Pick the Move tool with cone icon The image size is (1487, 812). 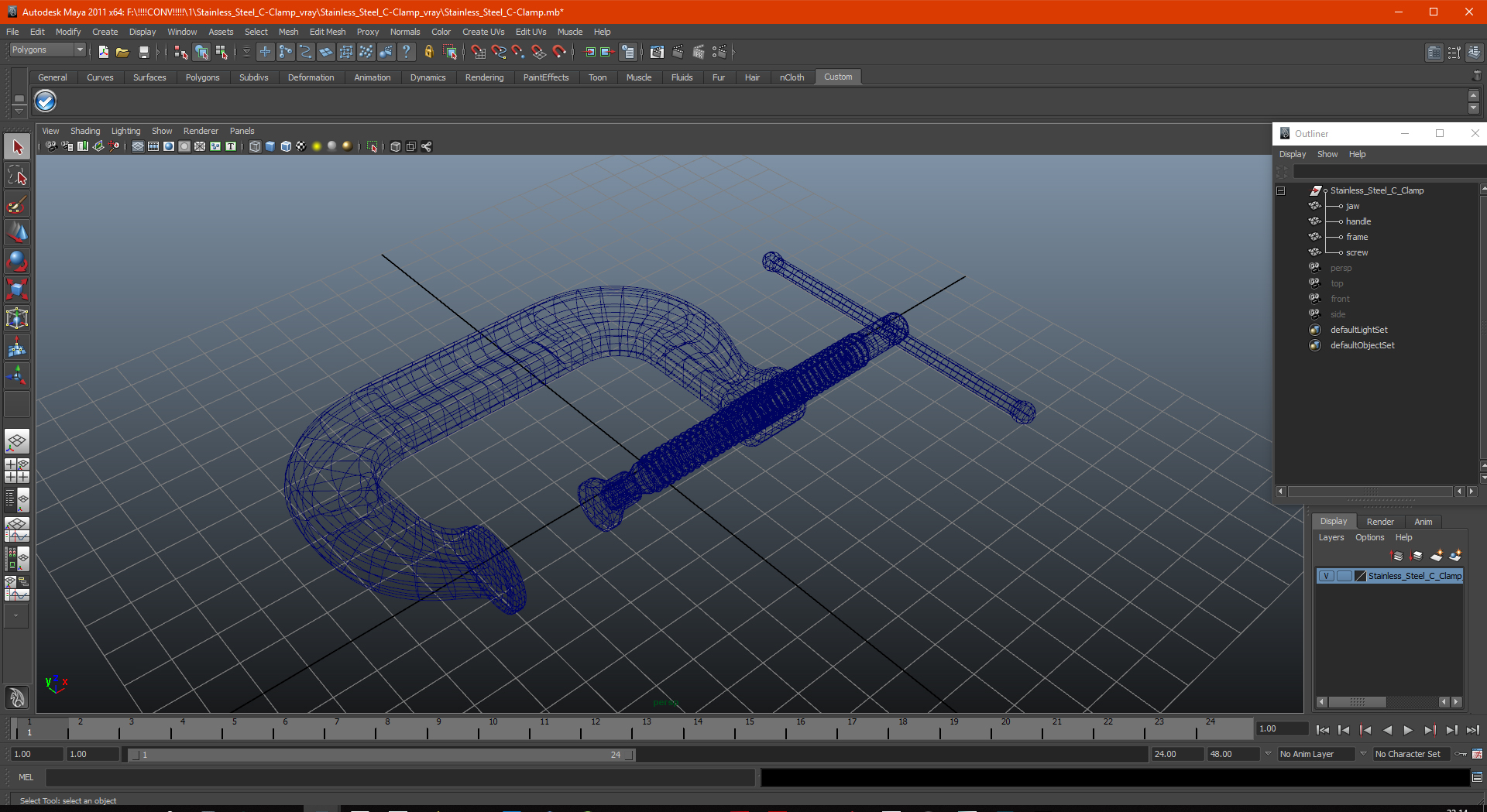(17, 233)
